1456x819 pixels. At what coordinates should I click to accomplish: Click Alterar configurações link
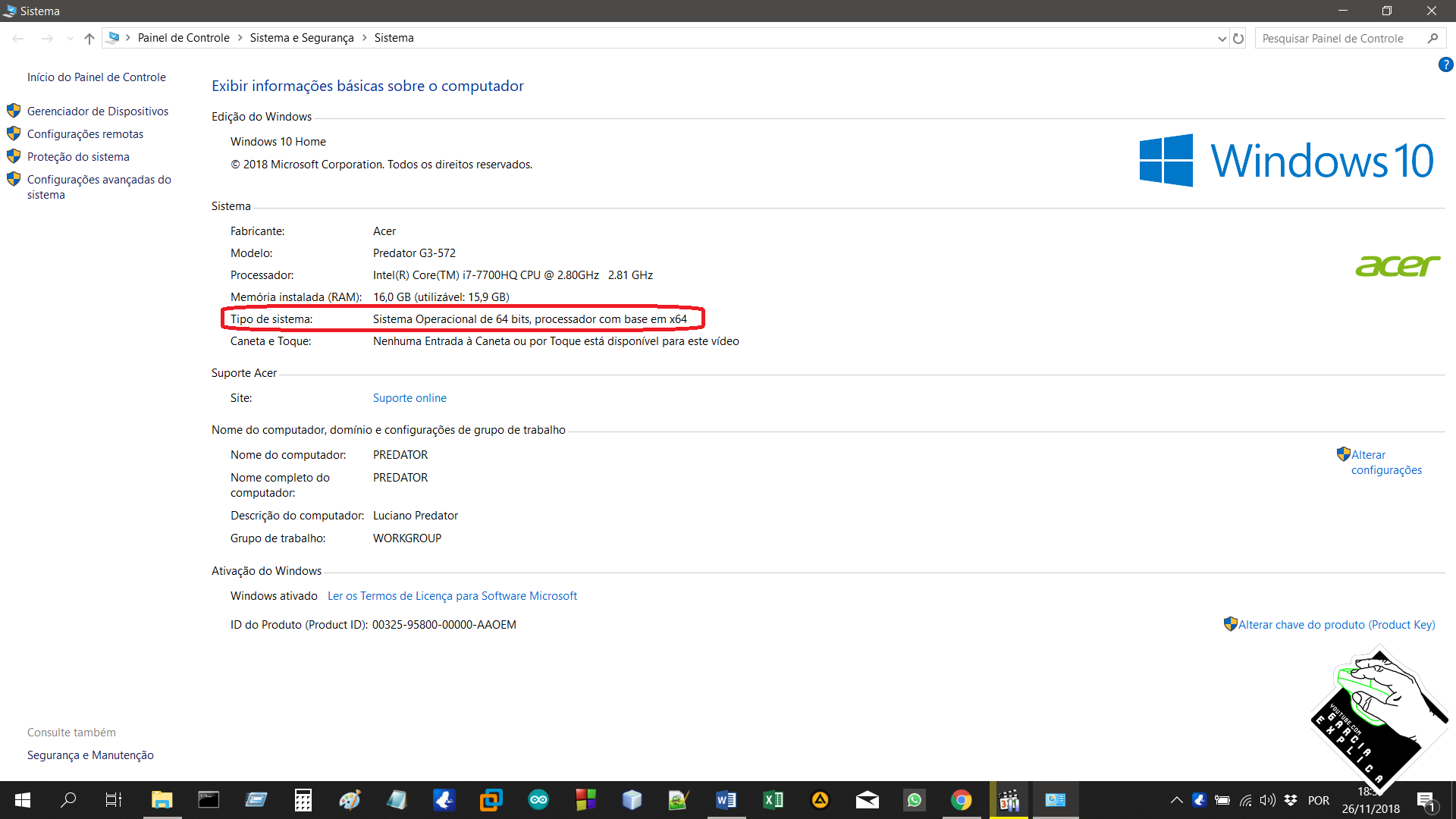pos(1386,462)
